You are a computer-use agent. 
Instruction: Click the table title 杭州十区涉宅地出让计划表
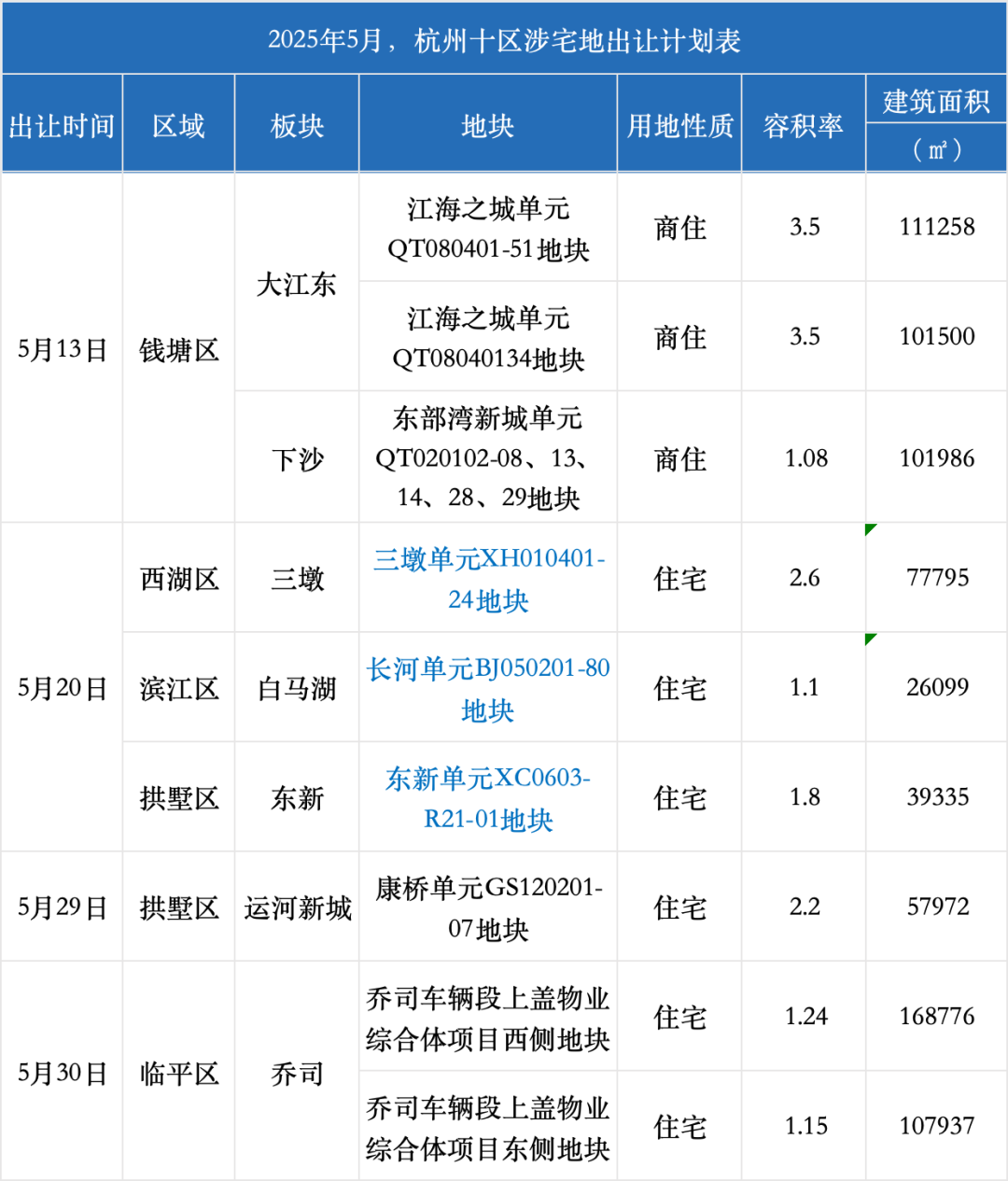504,40
